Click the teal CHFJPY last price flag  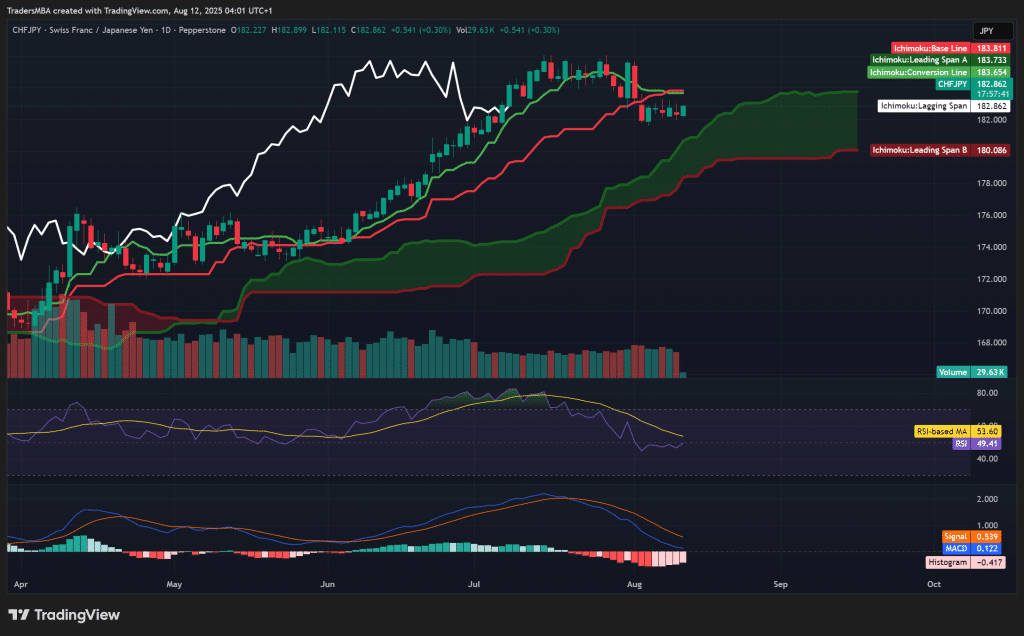tap(948, 86)
